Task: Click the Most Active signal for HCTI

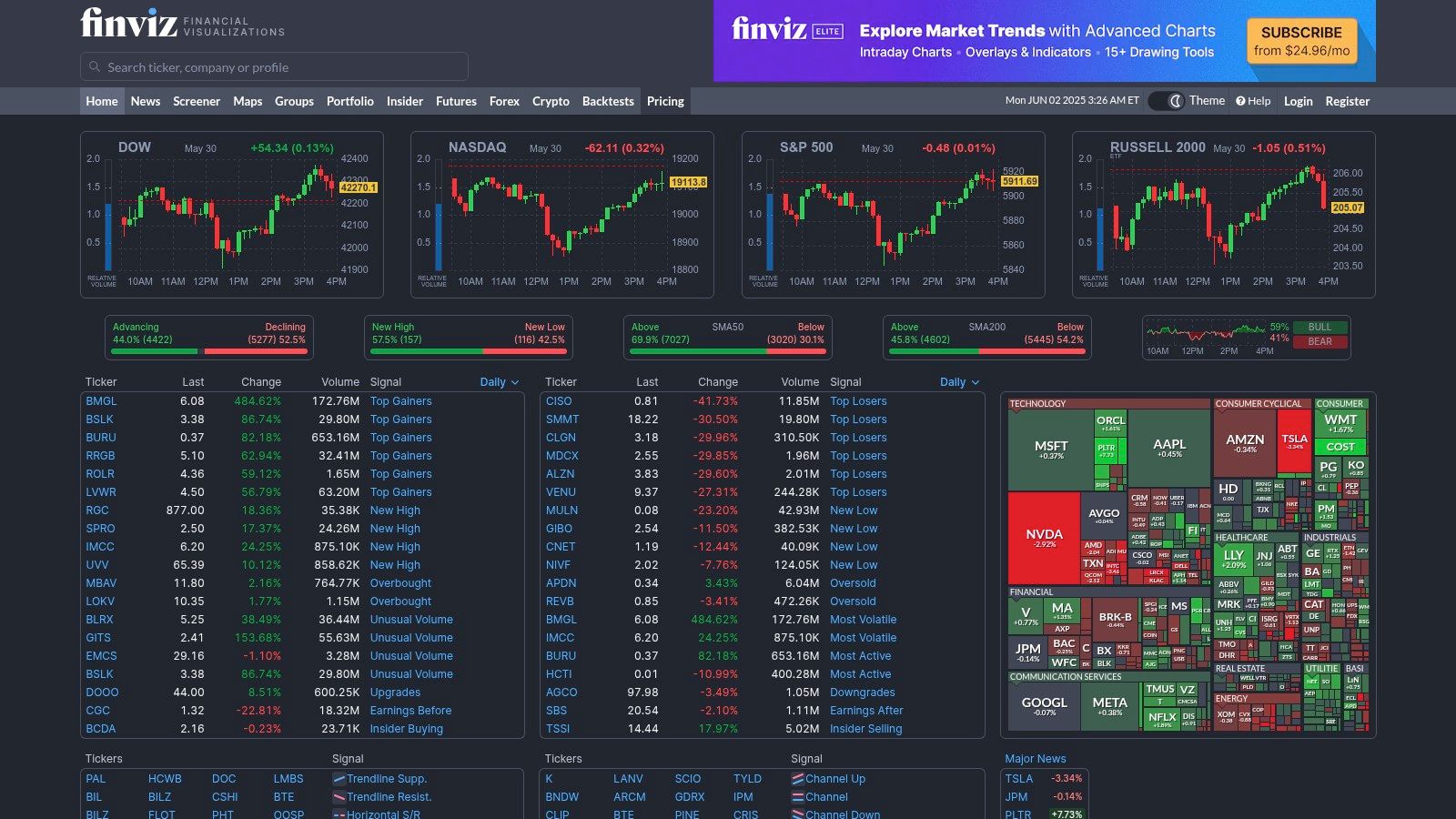Action: tap(861, 674)
